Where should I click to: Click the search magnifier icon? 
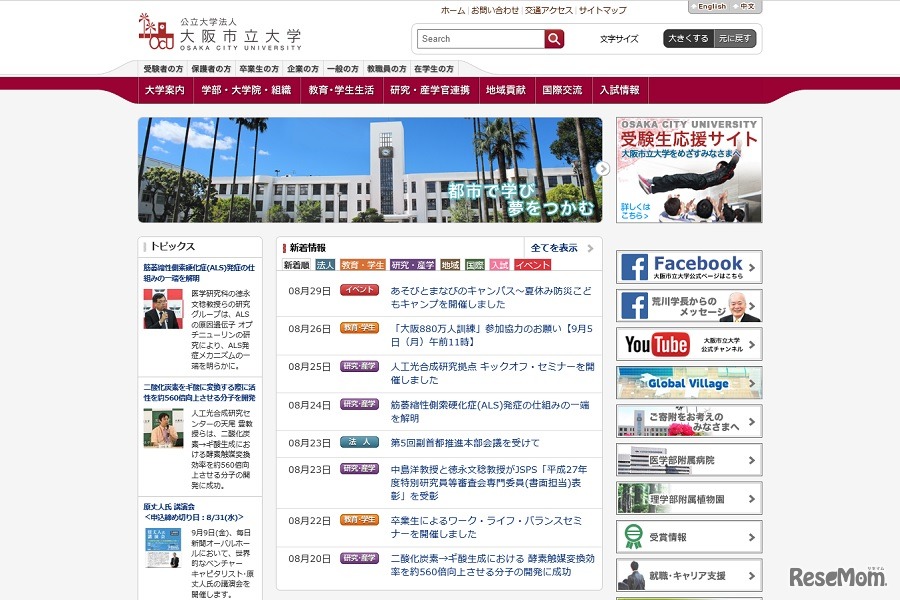pyautogui.click(x=553, y=38)
